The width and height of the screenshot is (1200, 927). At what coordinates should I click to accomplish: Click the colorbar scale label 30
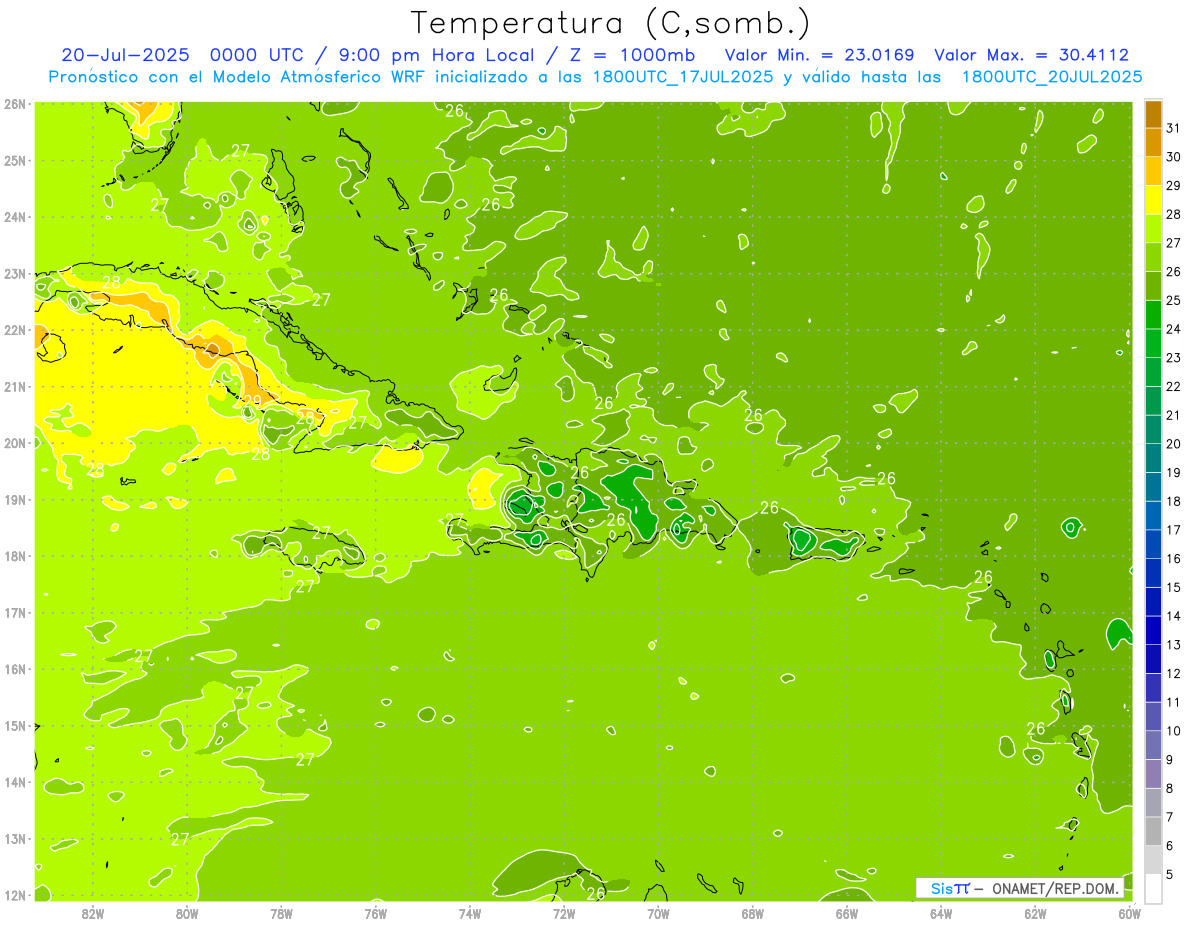point(1173,156)
